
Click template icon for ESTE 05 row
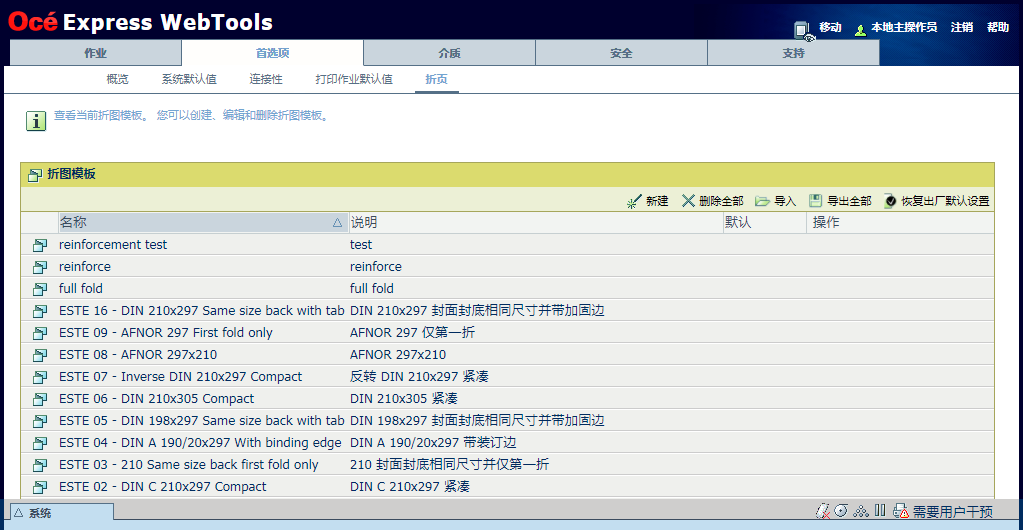(x=40, y=421)
